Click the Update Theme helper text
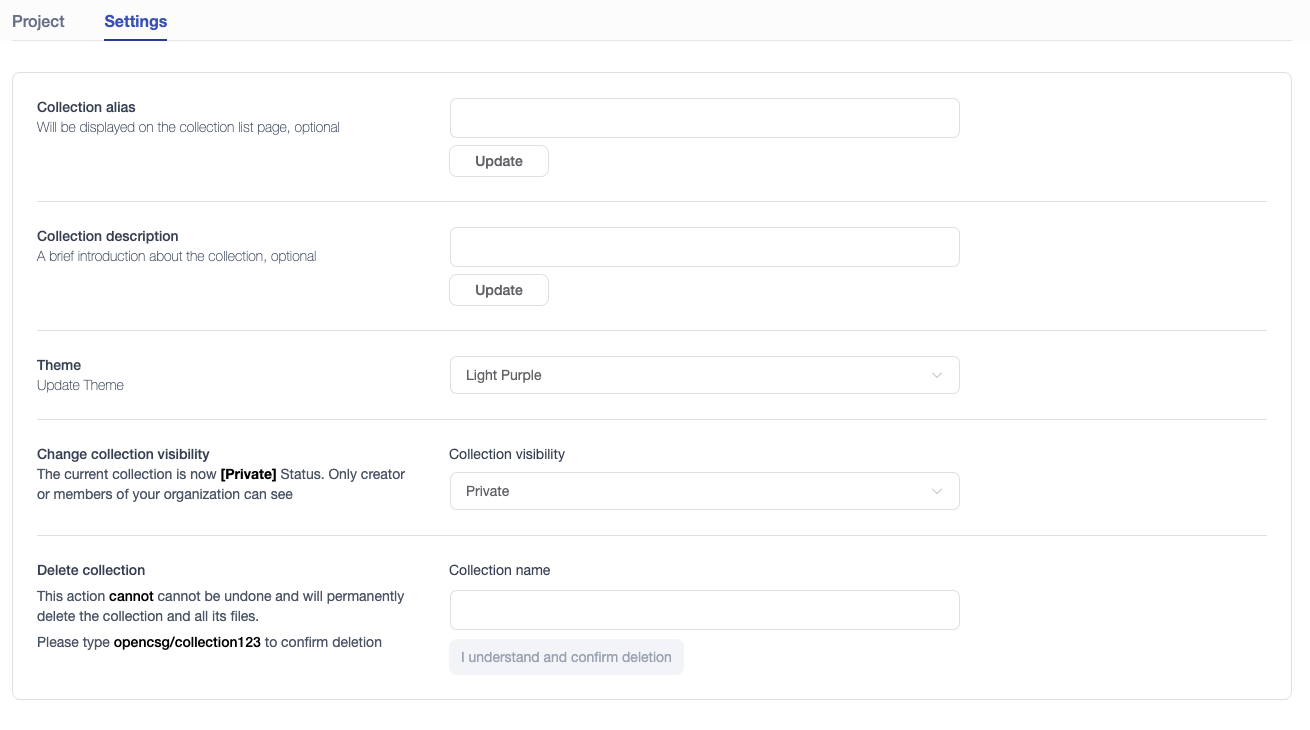 click(80, 385)
